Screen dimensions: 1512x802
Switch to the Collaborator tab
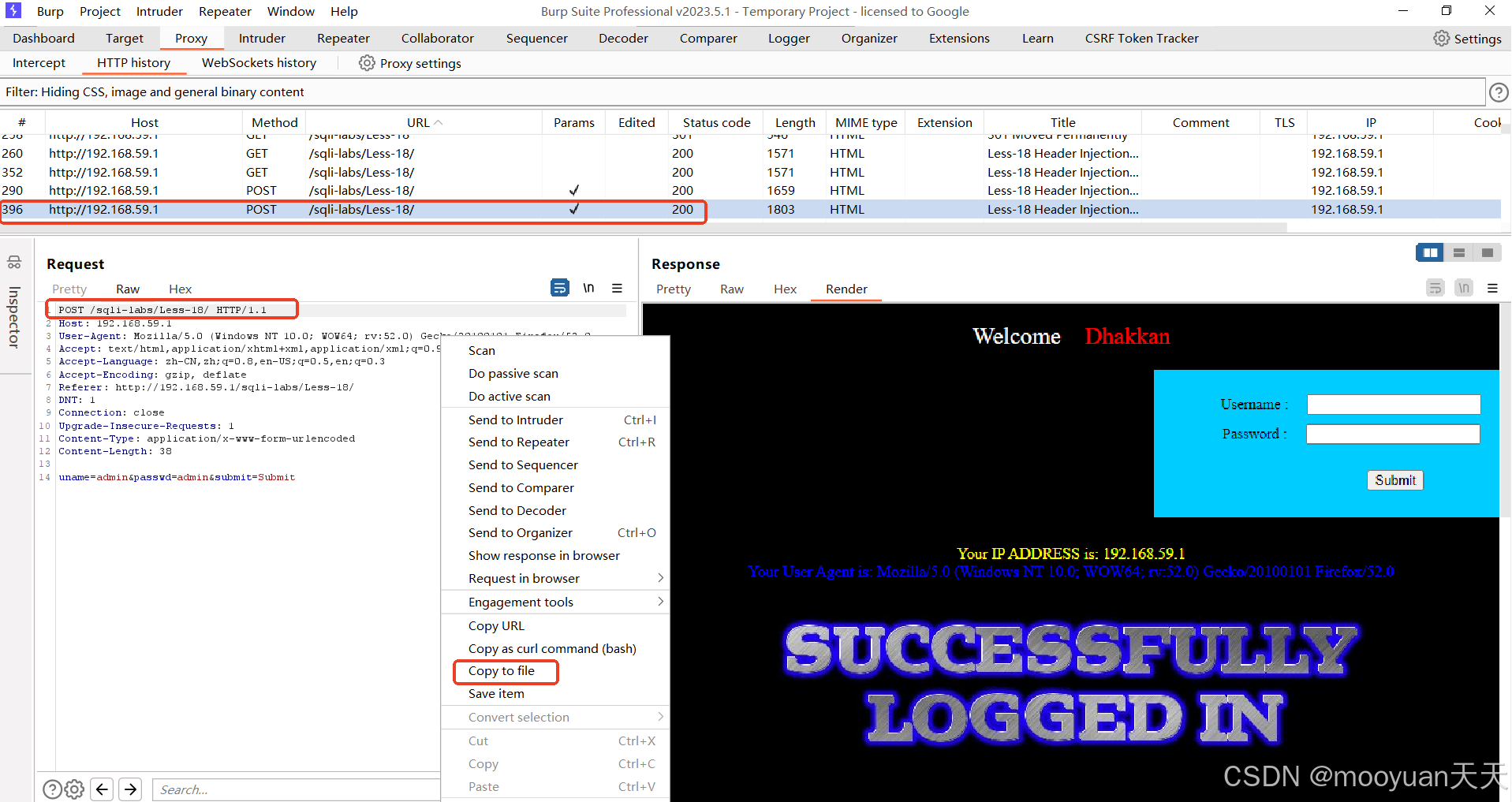point(438,38)
